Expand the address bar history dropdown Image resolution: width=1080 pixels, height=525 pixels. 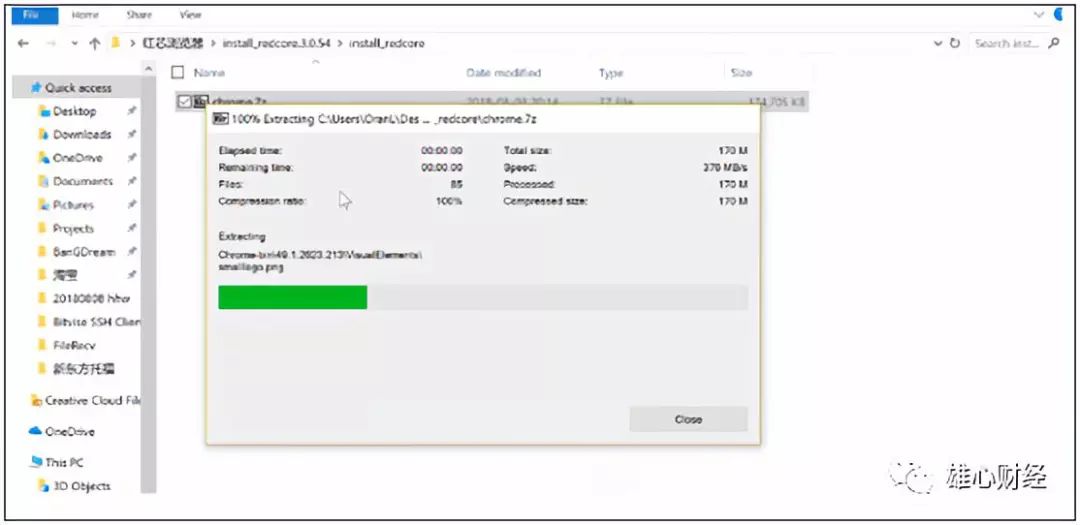[937, 43]
